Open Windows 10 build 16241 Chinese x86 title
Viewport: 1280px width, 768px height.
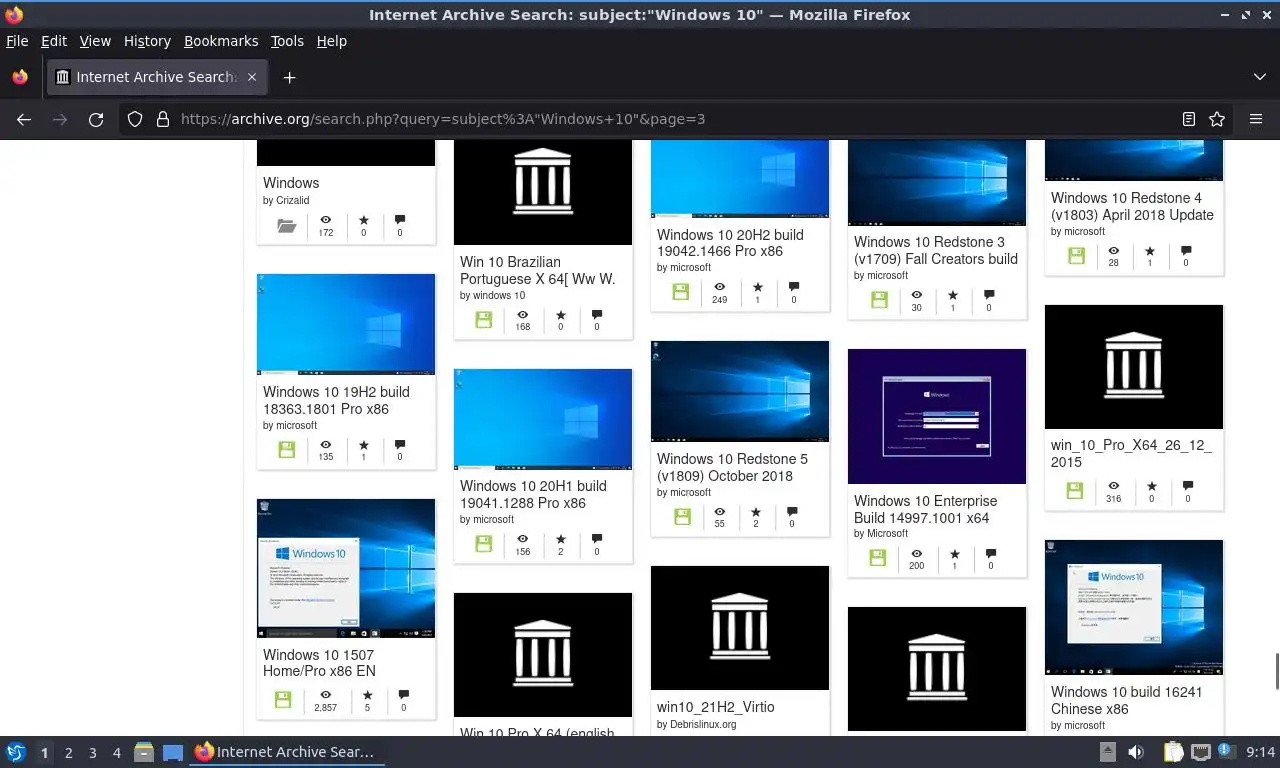pyautogui.click(x=1127, y=700)
